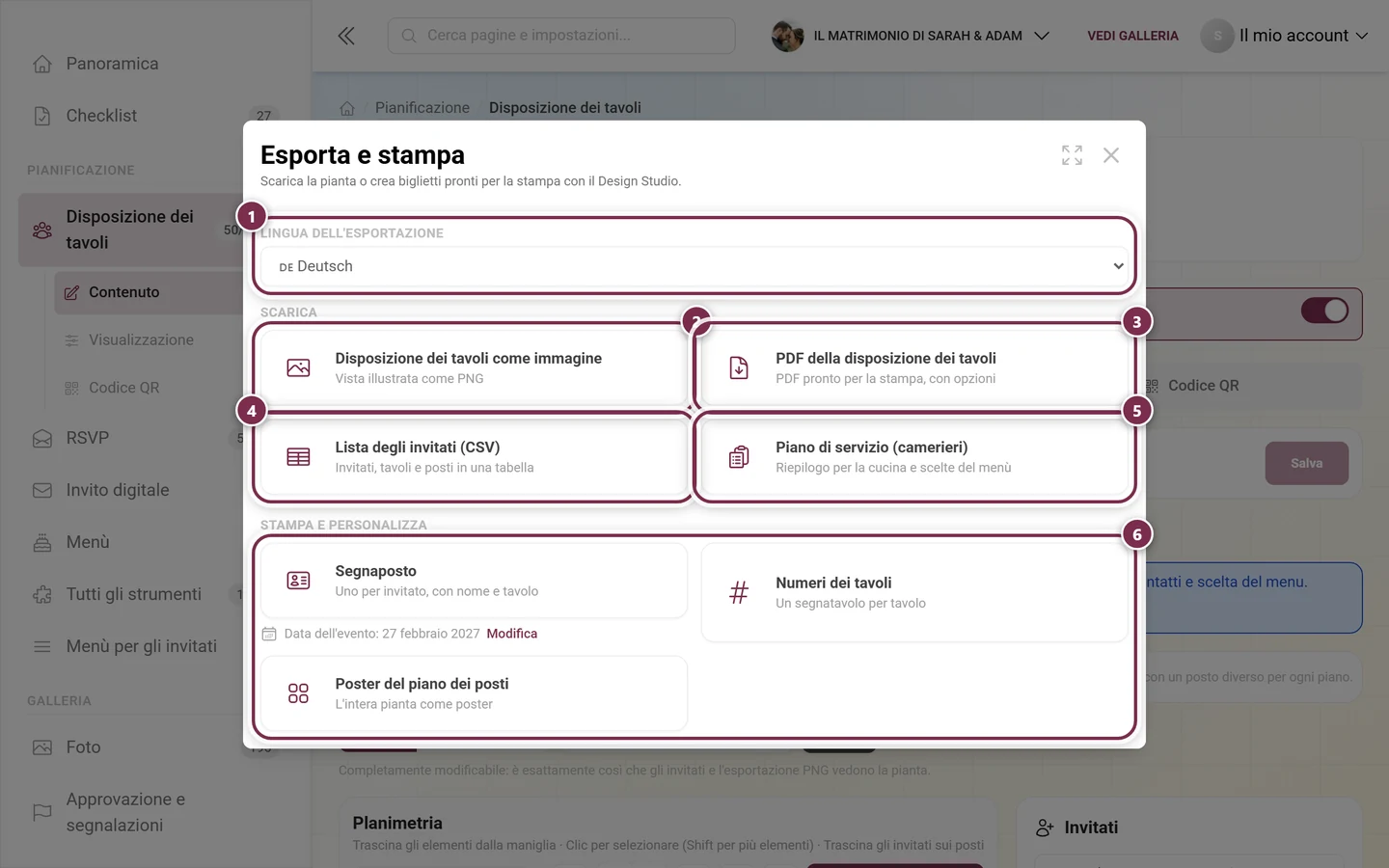This screenshot has height=868, width=1389.
Task: Click the grid icon for Poster del piano
Action: [298, 693]
